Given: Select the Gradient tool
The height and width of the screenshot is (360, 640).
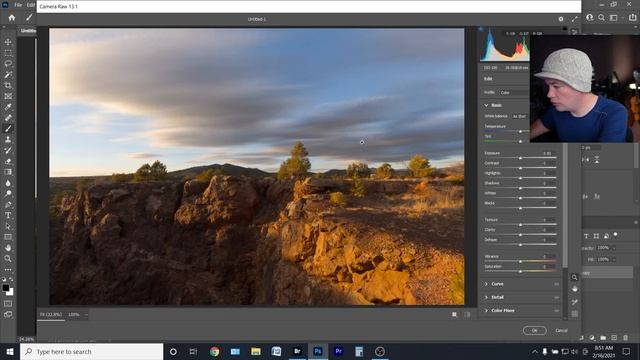Looking at the screenshot, I should click(8, 172).
